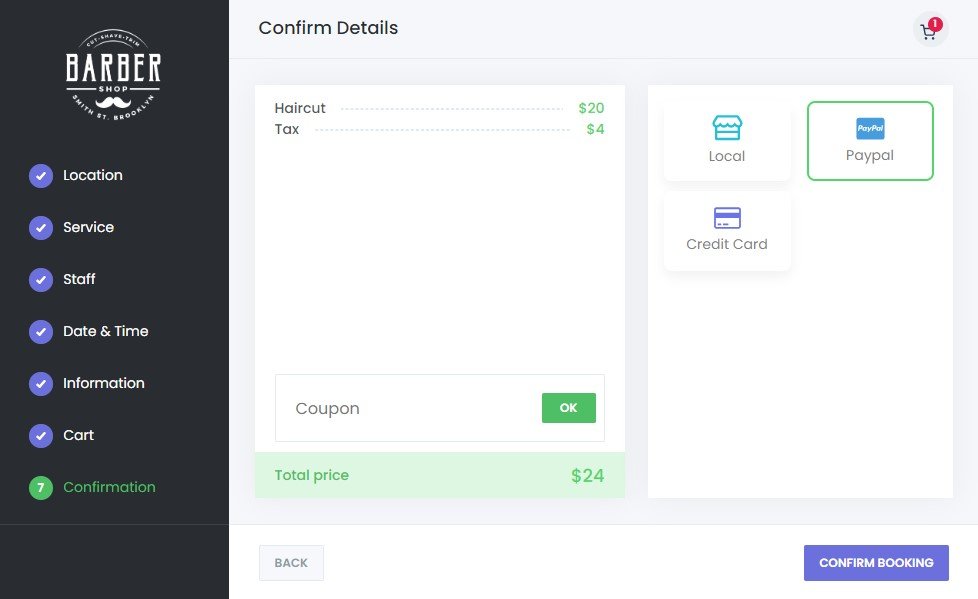Click the Total price amount
This screenshot has height=599, width=978.
pyautogui.click(x=587, y=476)
